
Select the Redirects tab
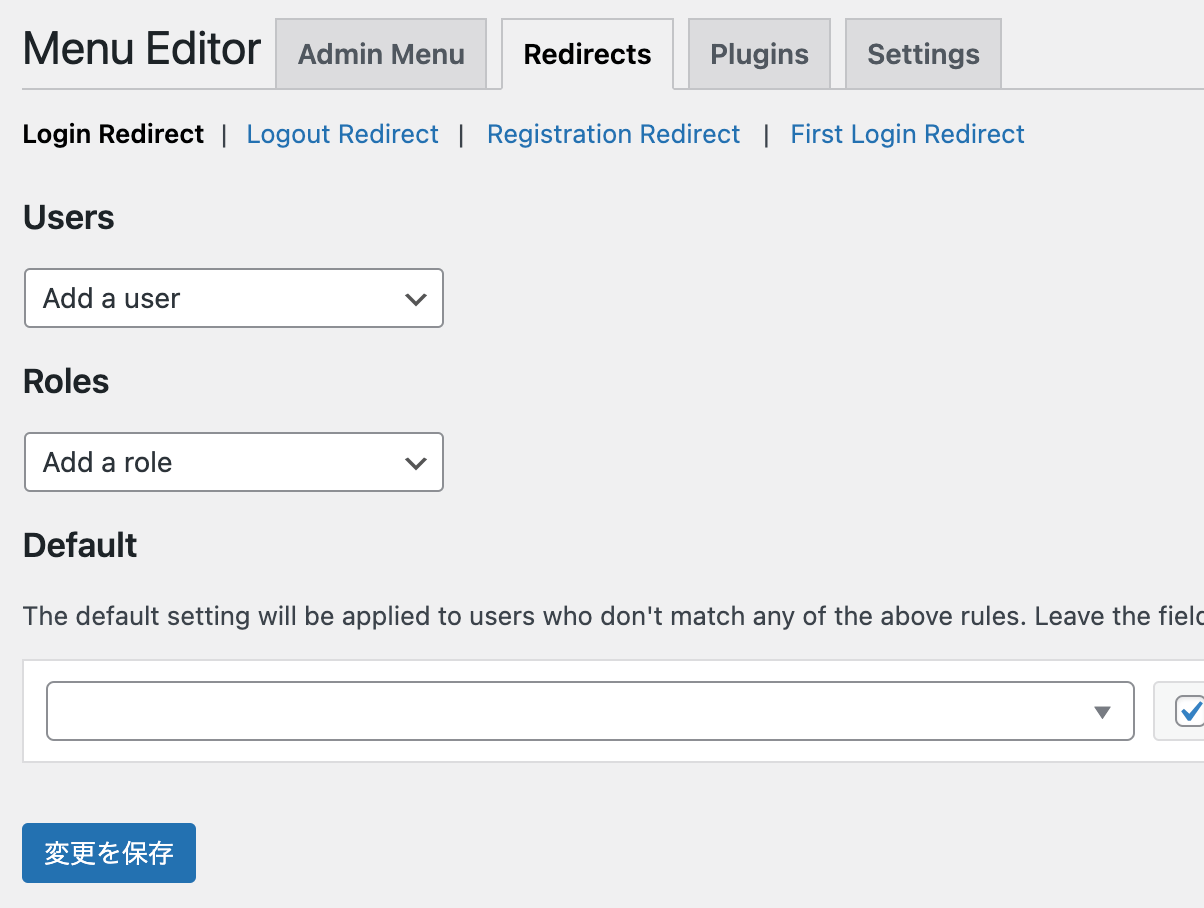pos(587,54)
